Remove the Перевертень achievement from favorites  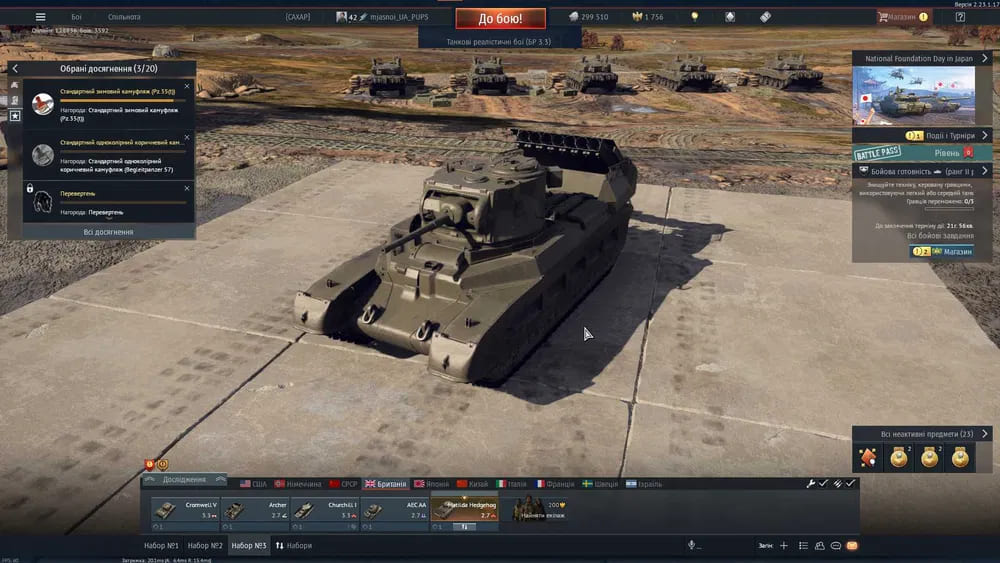[x=186, y=187]
